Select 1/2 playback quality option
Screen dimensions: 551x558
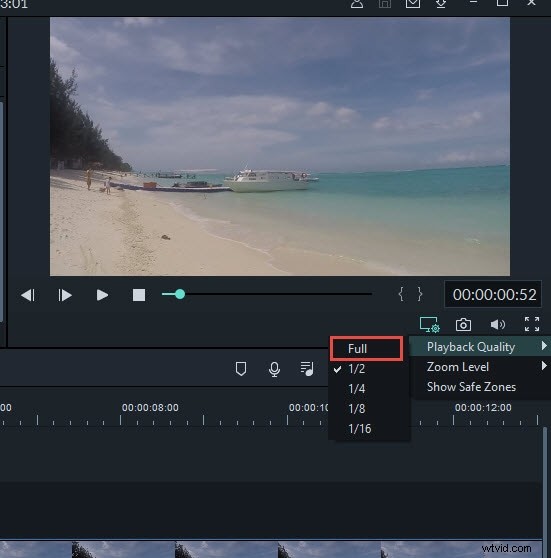point(369,369)
